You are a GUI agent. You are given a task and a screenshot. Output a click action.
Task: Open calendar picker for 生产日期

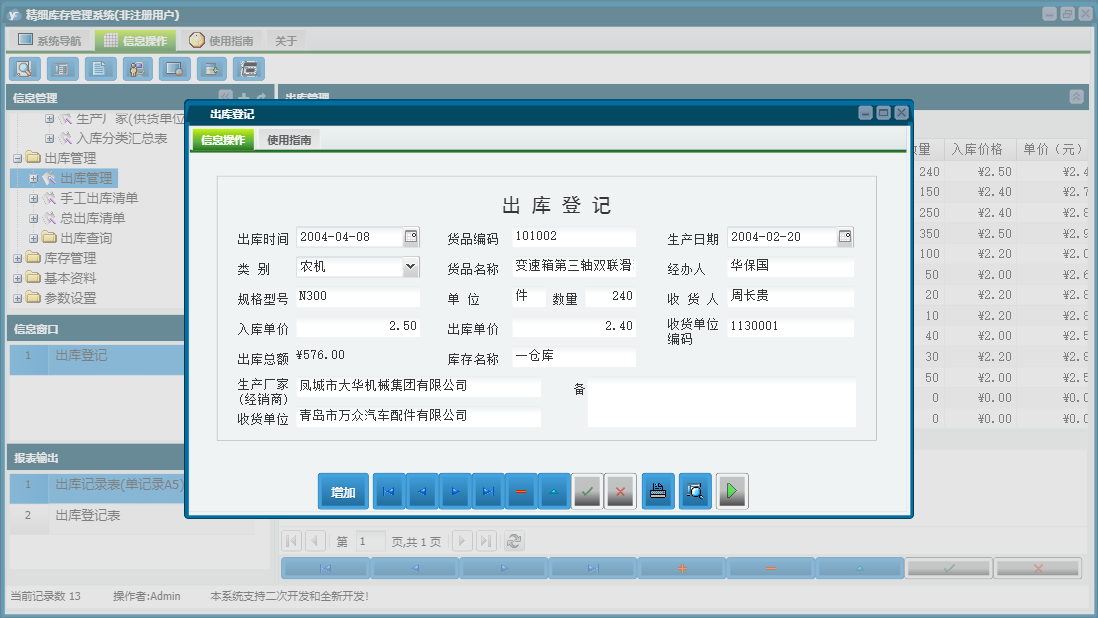[845, 237]
